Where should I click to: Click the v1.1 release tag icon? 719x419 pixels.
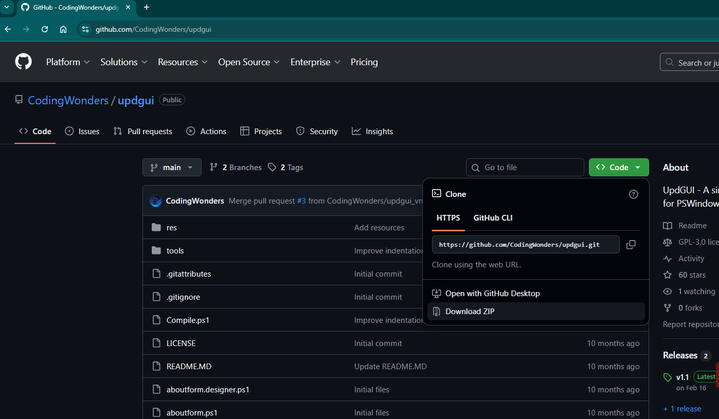[x=667, y=377]
